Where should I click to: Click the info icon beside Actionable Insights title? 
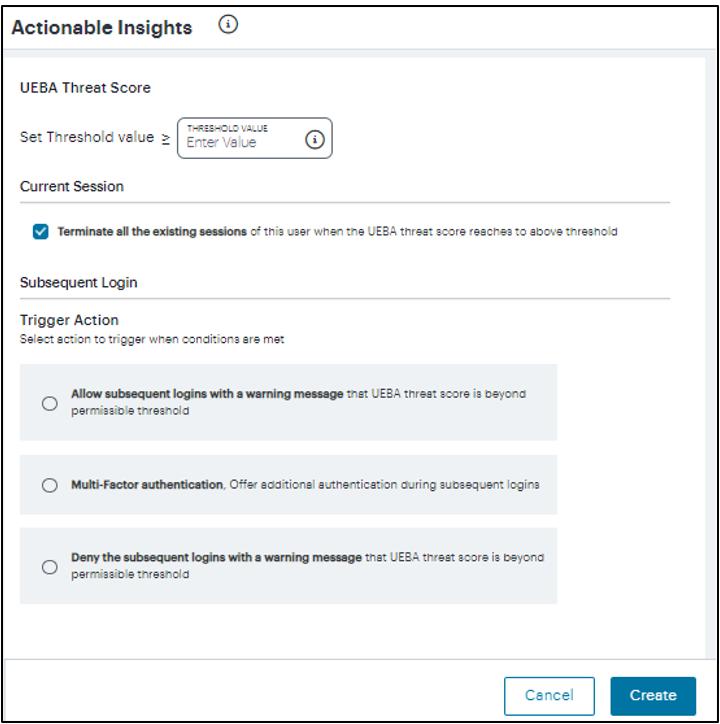pyautogui.click(x=228, y=24)
